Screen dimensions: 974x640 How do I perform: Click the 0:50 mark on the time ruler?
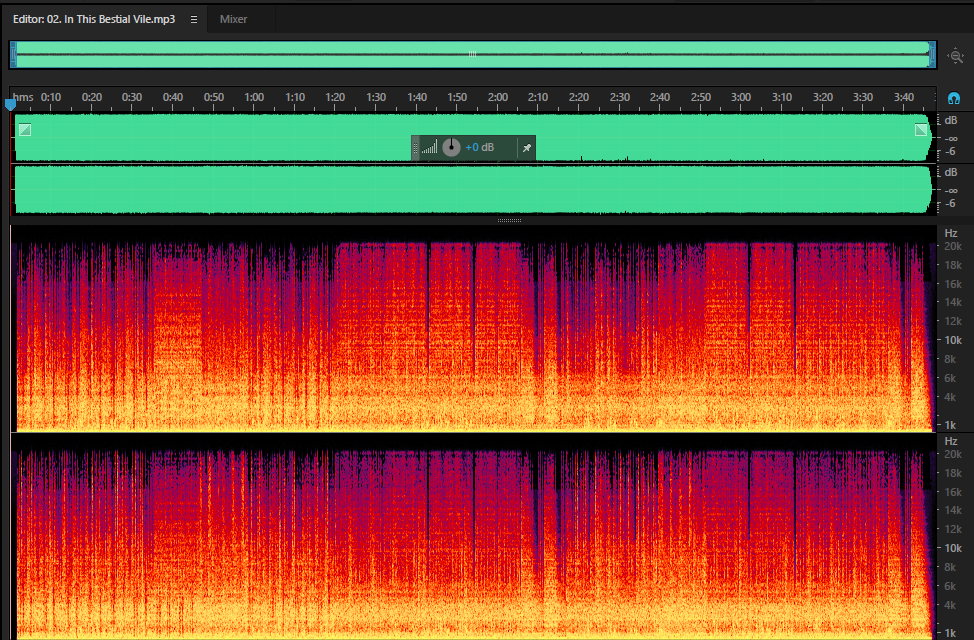coord(214,97)
